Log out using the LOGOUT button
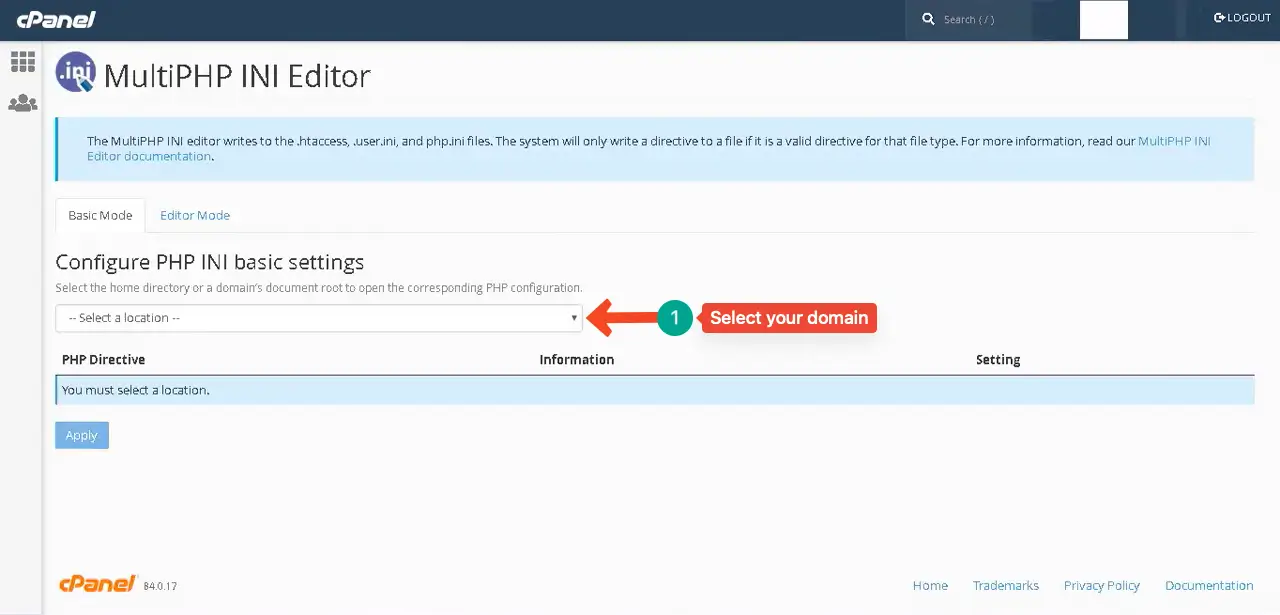 point(1242,18)
